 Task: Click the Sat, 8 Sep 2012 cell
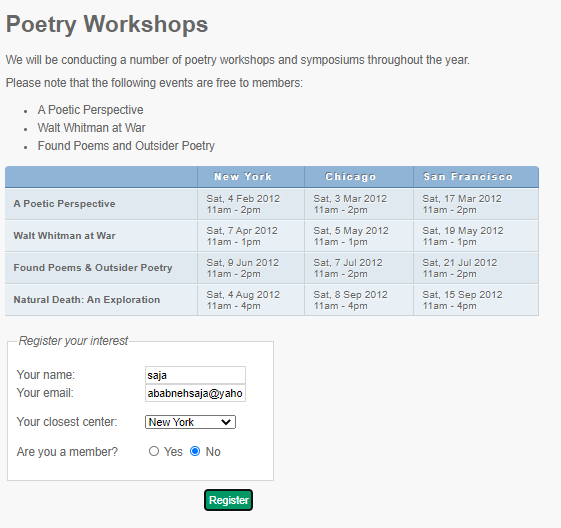[x=359, y=300]
